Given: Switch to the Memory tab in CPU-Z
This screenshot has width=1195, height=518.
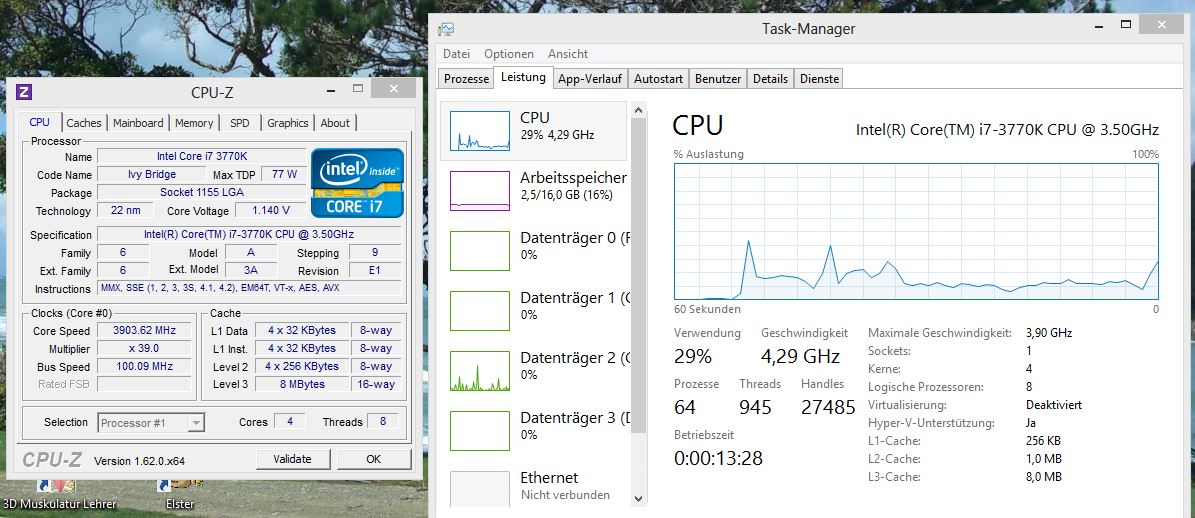Looking at the screenshot, I should 194,123.
